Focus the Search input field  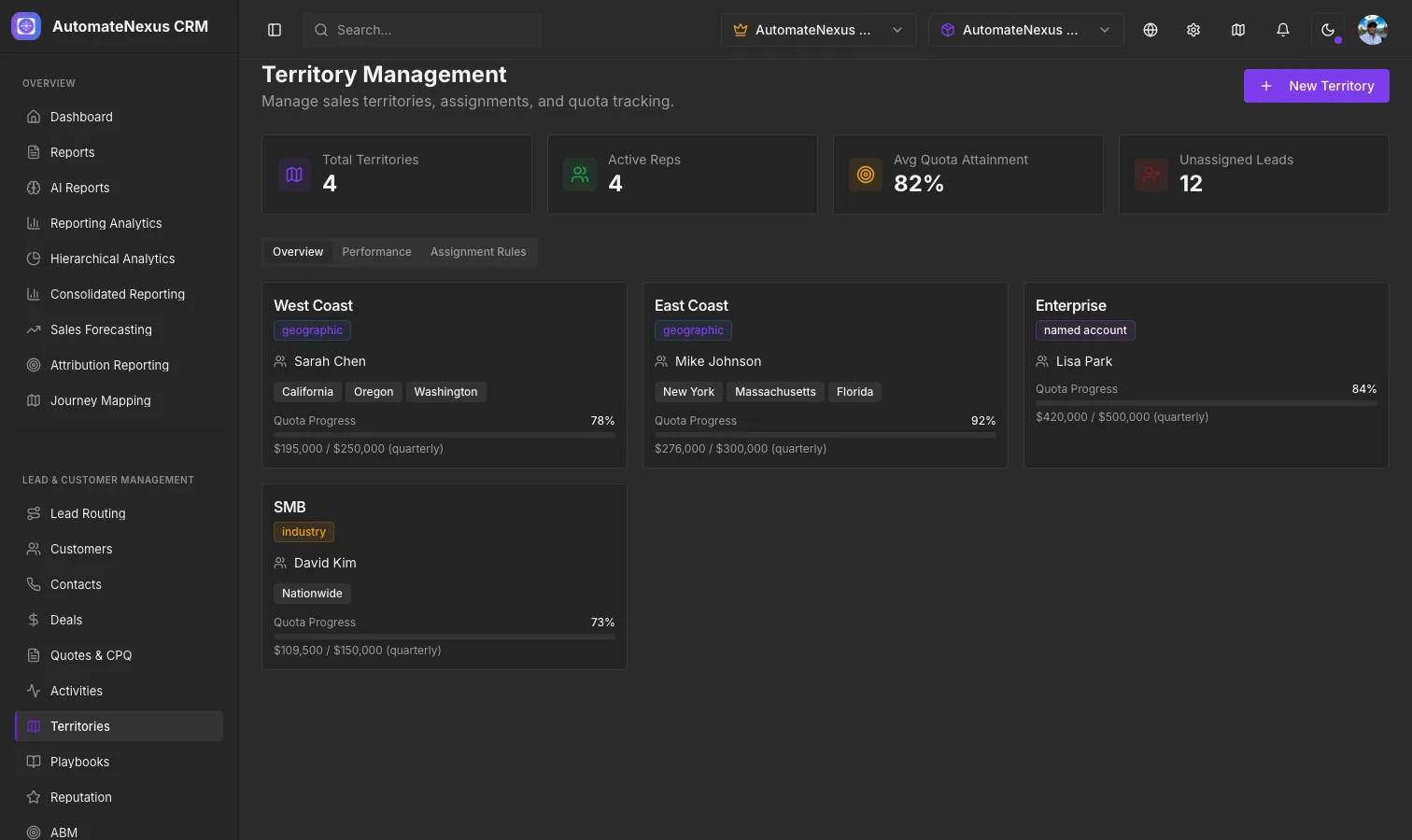point(422,30)
